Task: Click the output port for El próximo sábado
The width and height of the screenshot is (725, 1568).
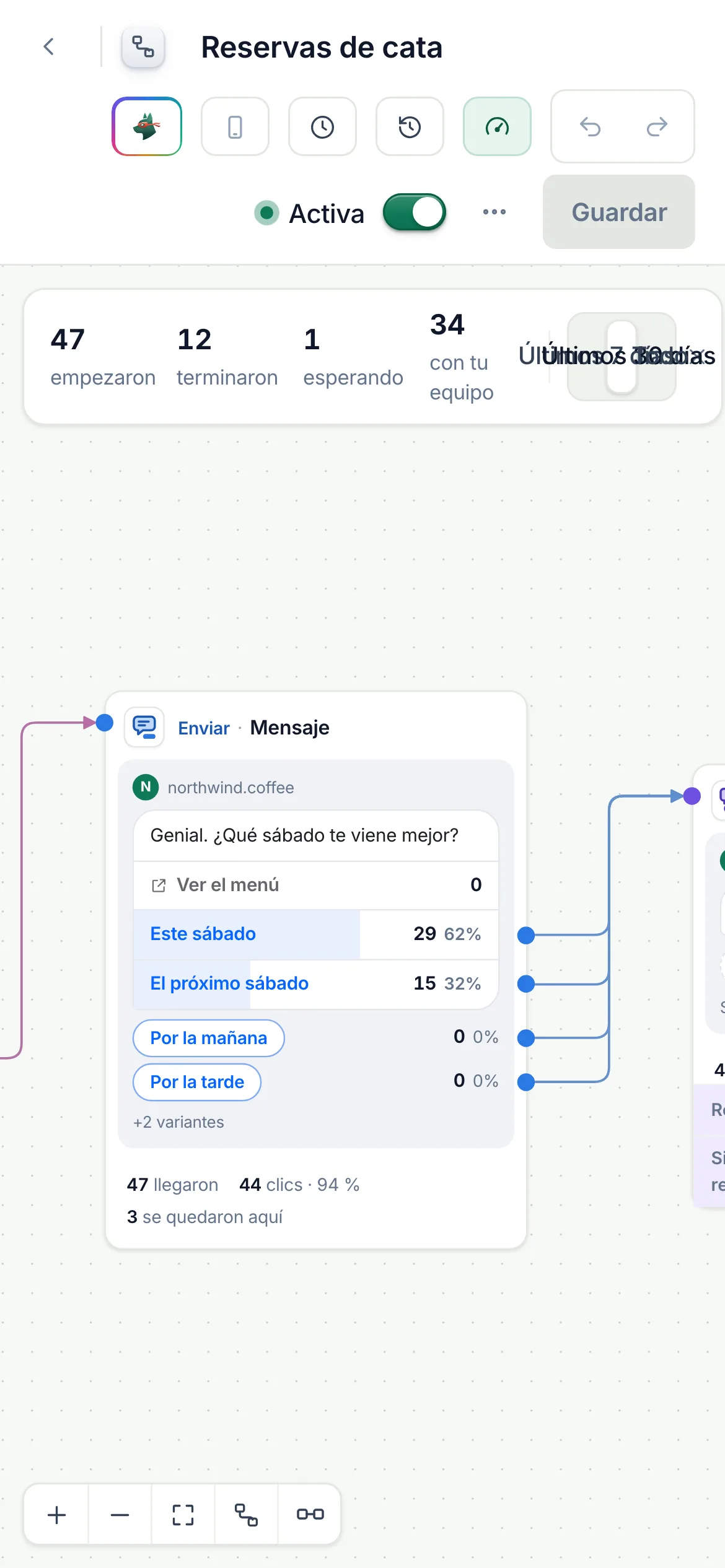Action: point(526,983)
